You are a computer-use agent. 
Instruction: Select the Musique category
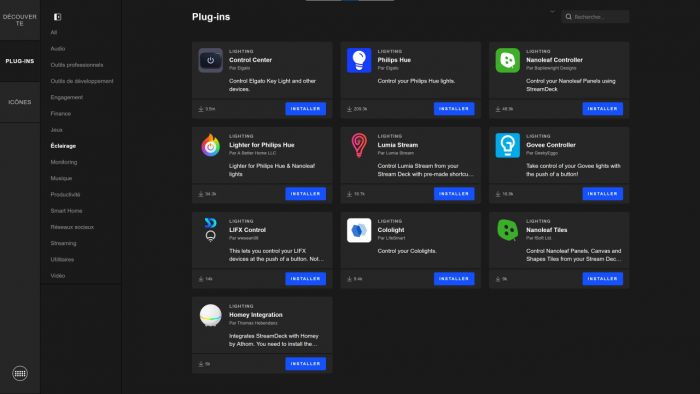[61, 178]
